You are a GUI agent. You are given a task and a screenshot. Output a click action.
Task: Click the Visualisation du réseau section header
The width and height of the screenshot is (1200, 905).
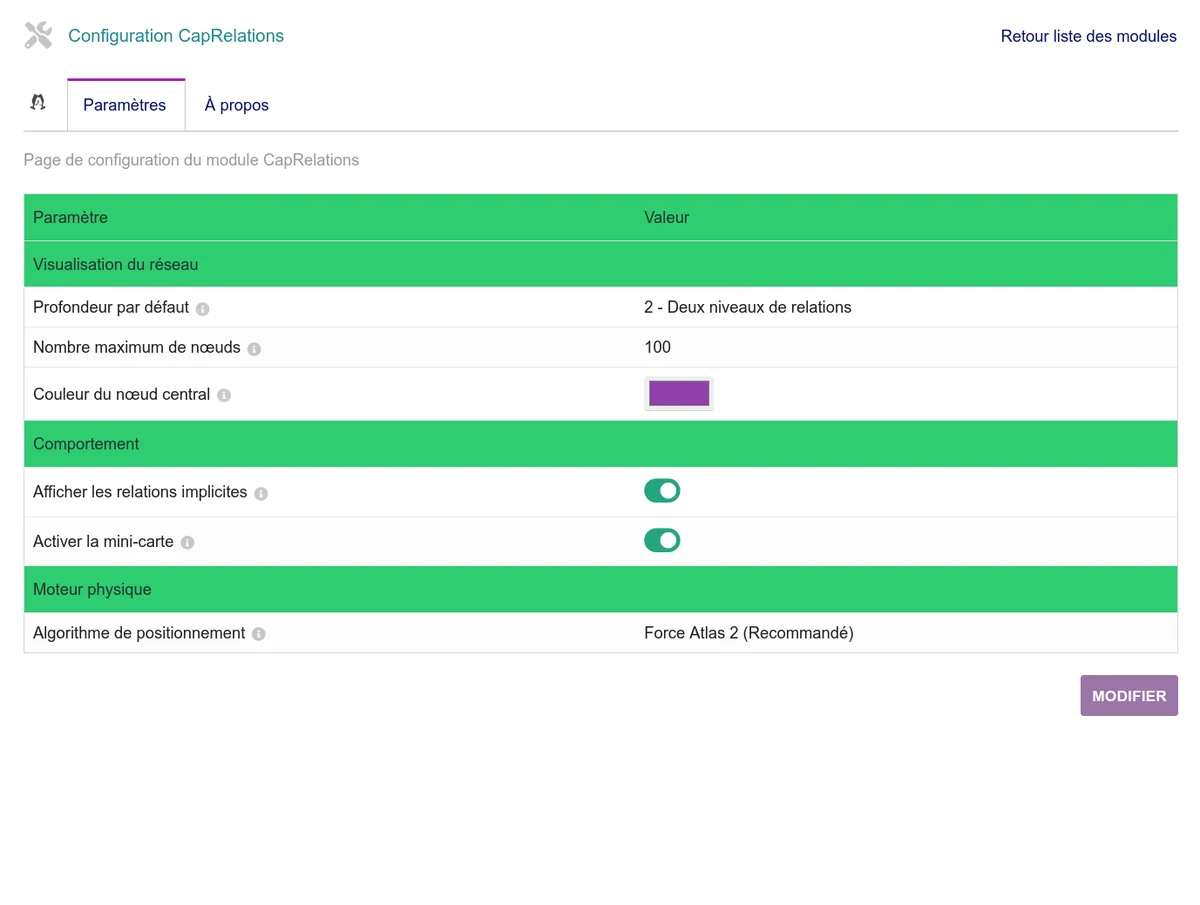click(601, 264)
